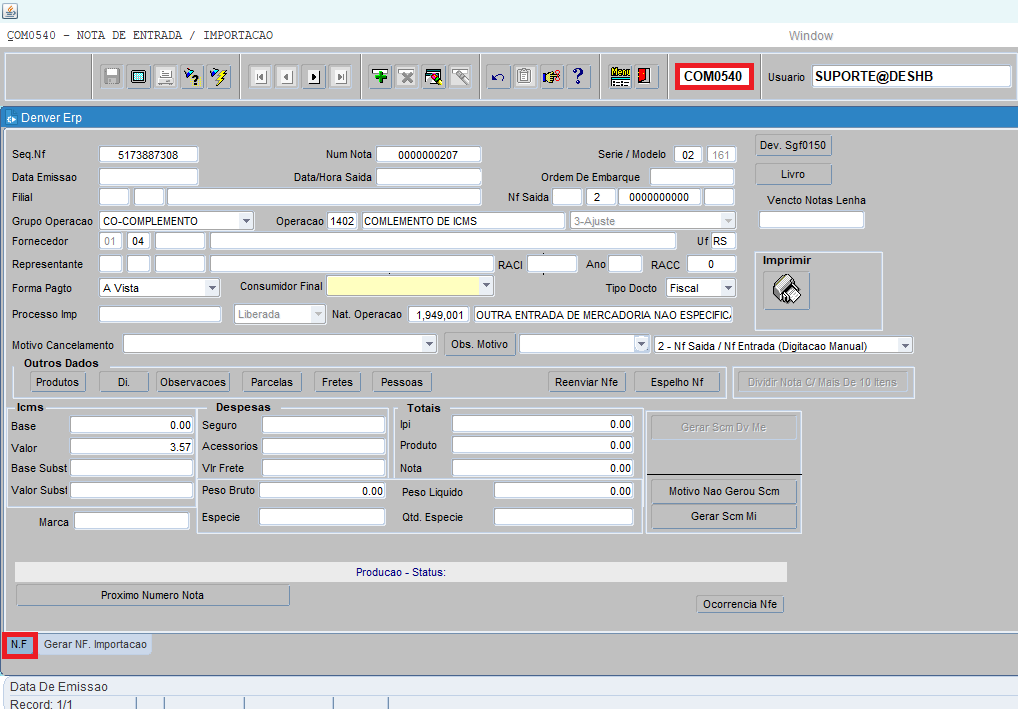
Task: Click the Fretes button
Action: 338,382
